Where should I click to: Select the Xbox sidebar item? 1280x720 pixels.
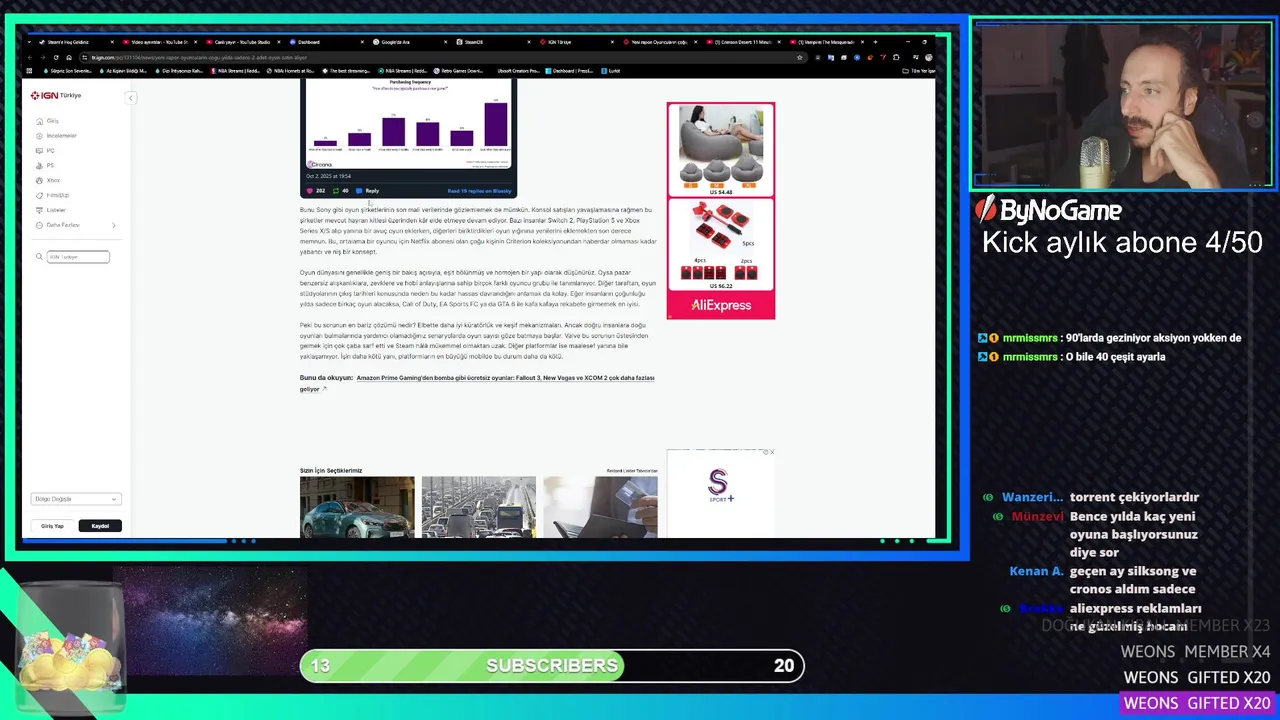point(48,181)
